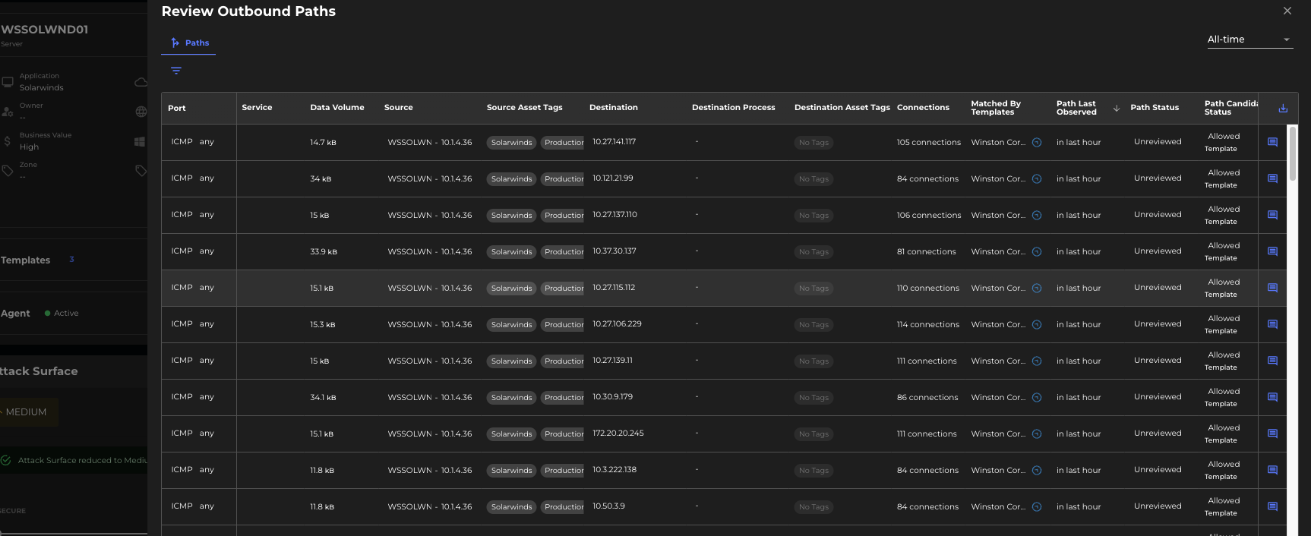
Task: Click template info icon for 10.27.137.110 row
Action: coord(1037,215)
